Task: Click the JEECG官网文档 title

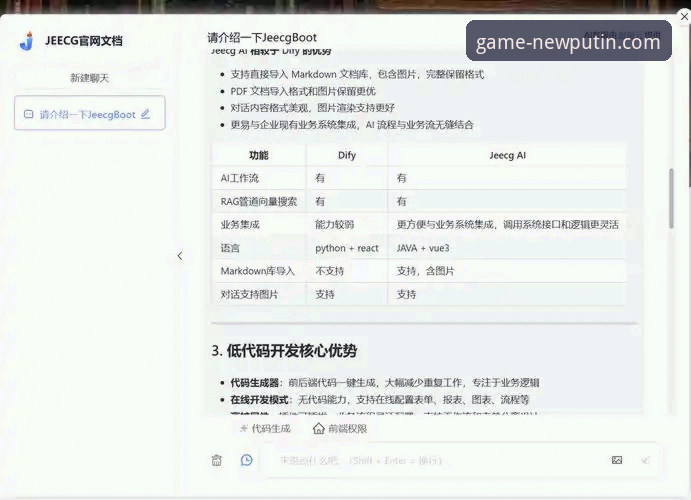Action: tap(84, 41)
